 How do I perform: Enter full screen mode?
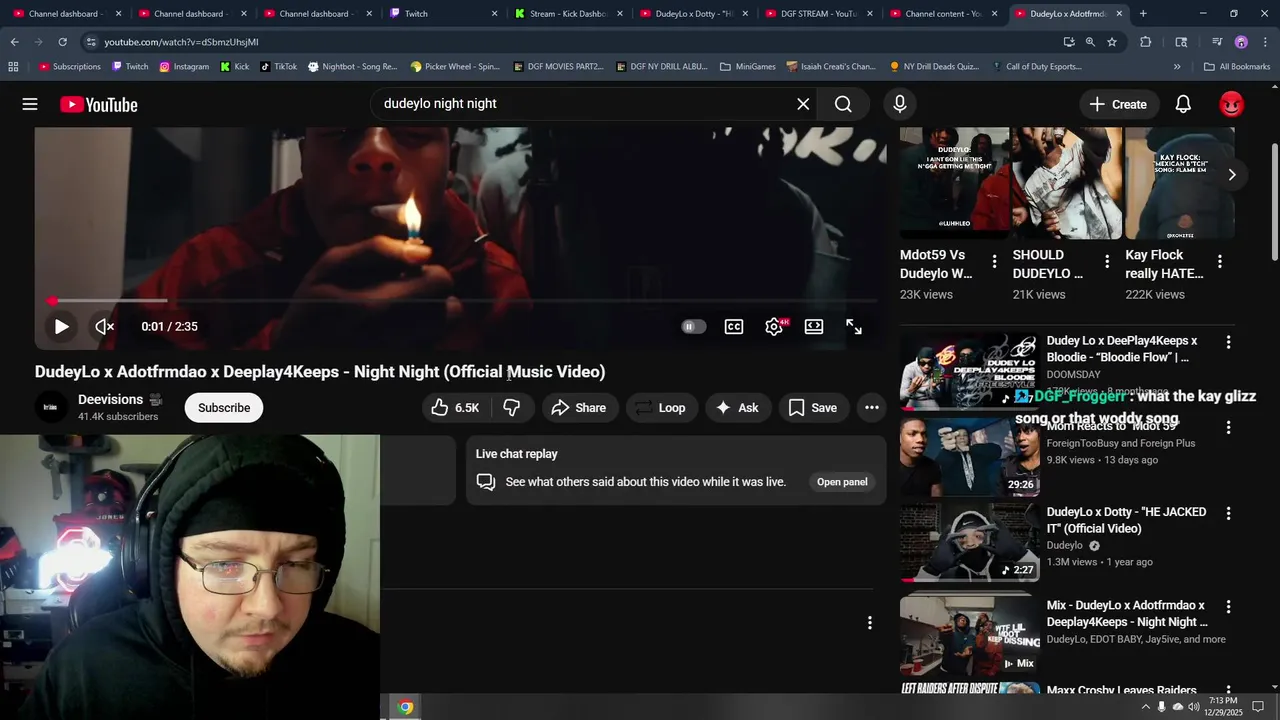854,326
